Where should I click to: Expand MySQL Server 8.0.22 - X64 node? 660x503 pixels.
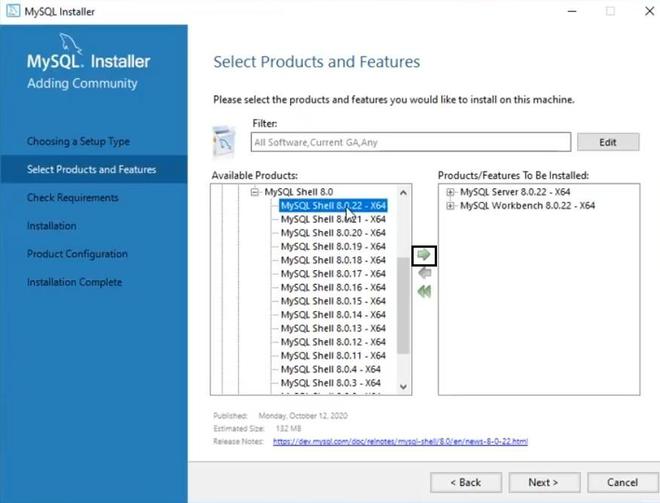pyautogui.click(x=450, y=192)
